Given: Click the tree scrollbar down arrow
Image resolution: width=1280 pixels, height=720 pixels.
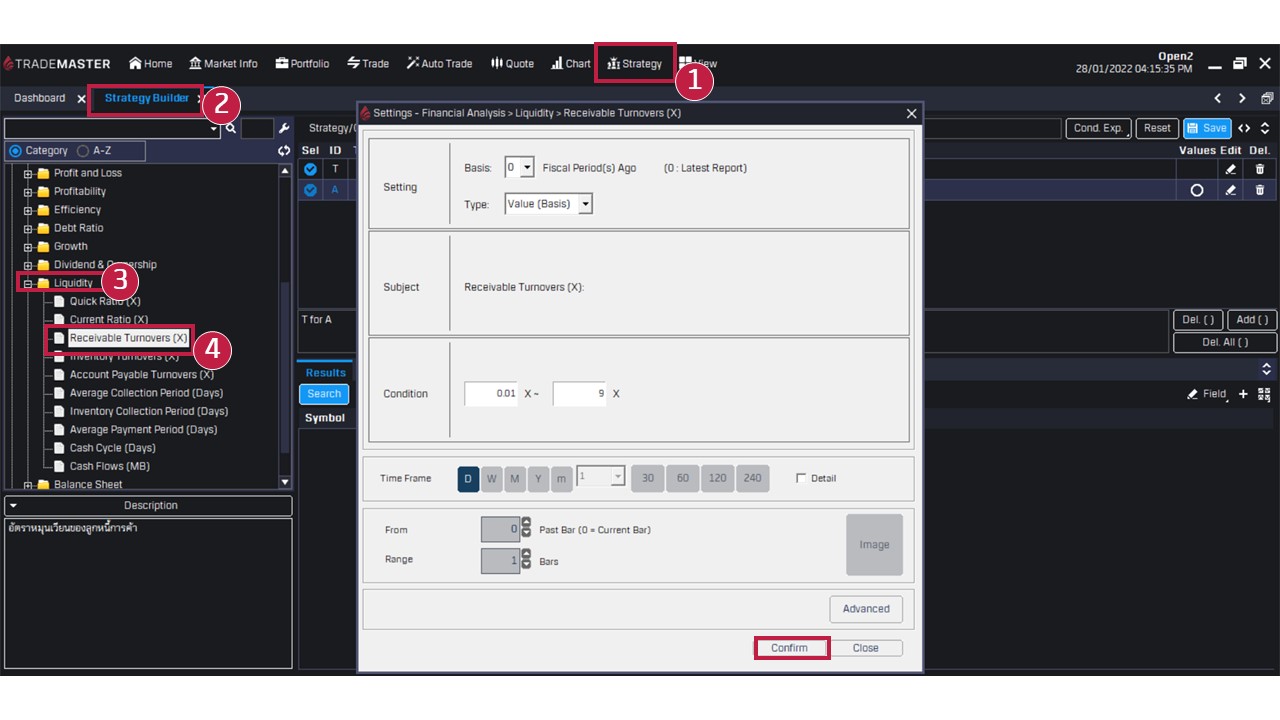Looking at the screenshot, I should pos(285,483).
